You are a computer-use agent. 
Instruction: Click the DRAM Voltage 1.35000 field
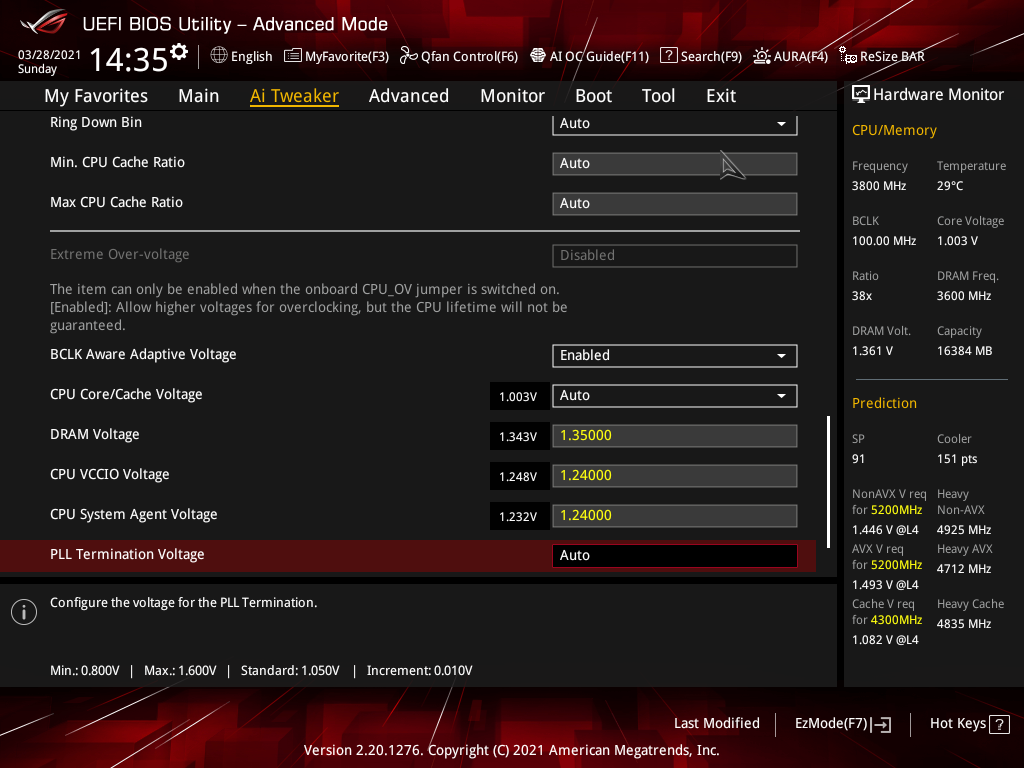(675, 436)
